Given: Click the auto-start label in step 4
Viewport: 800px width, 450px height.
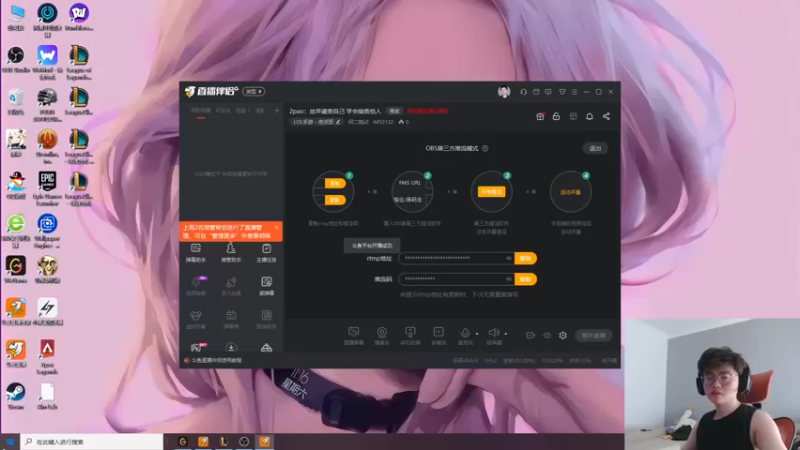Looking at the screenshot, I should point(570,192).
